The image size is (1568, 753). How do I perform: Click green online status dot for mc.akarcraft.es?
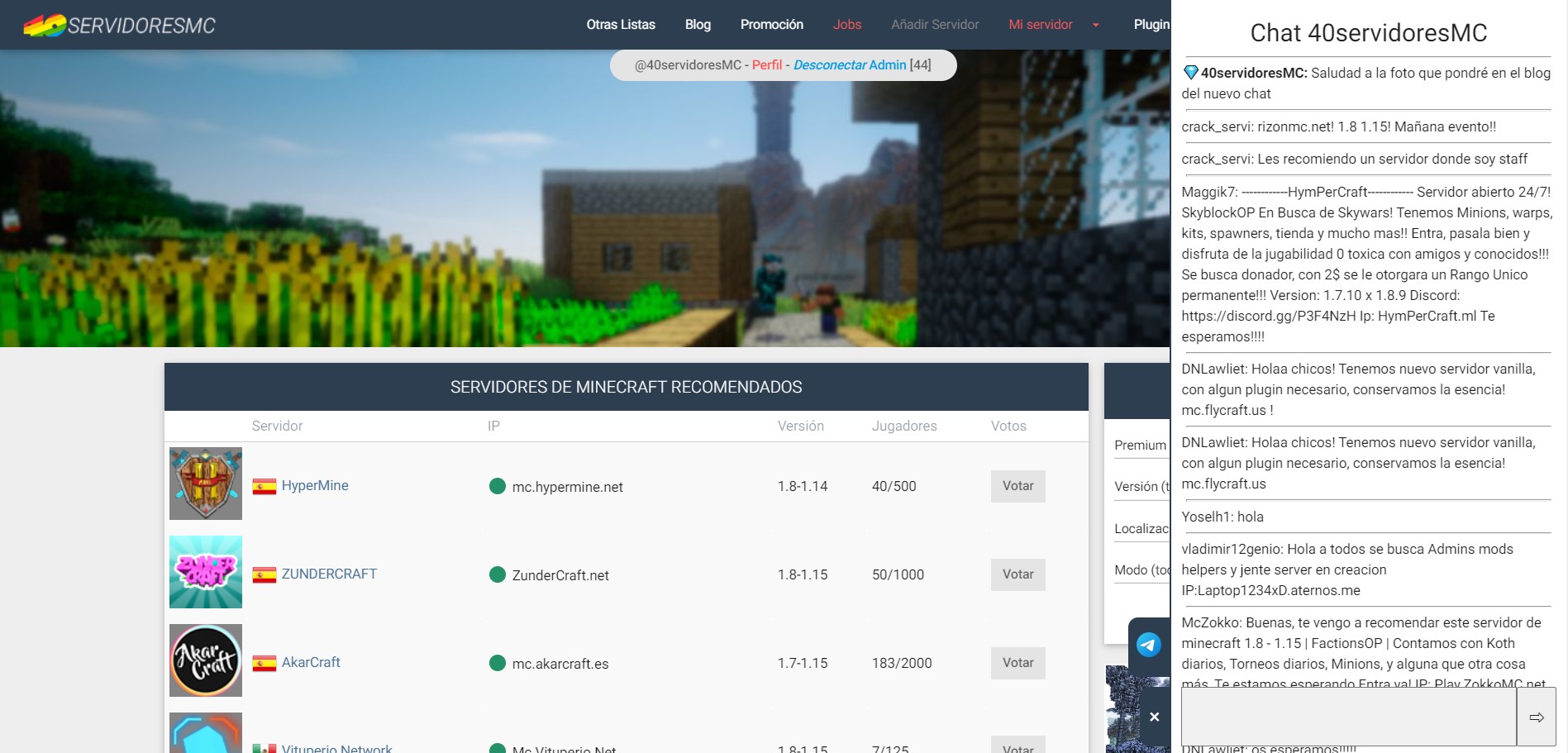498,663
